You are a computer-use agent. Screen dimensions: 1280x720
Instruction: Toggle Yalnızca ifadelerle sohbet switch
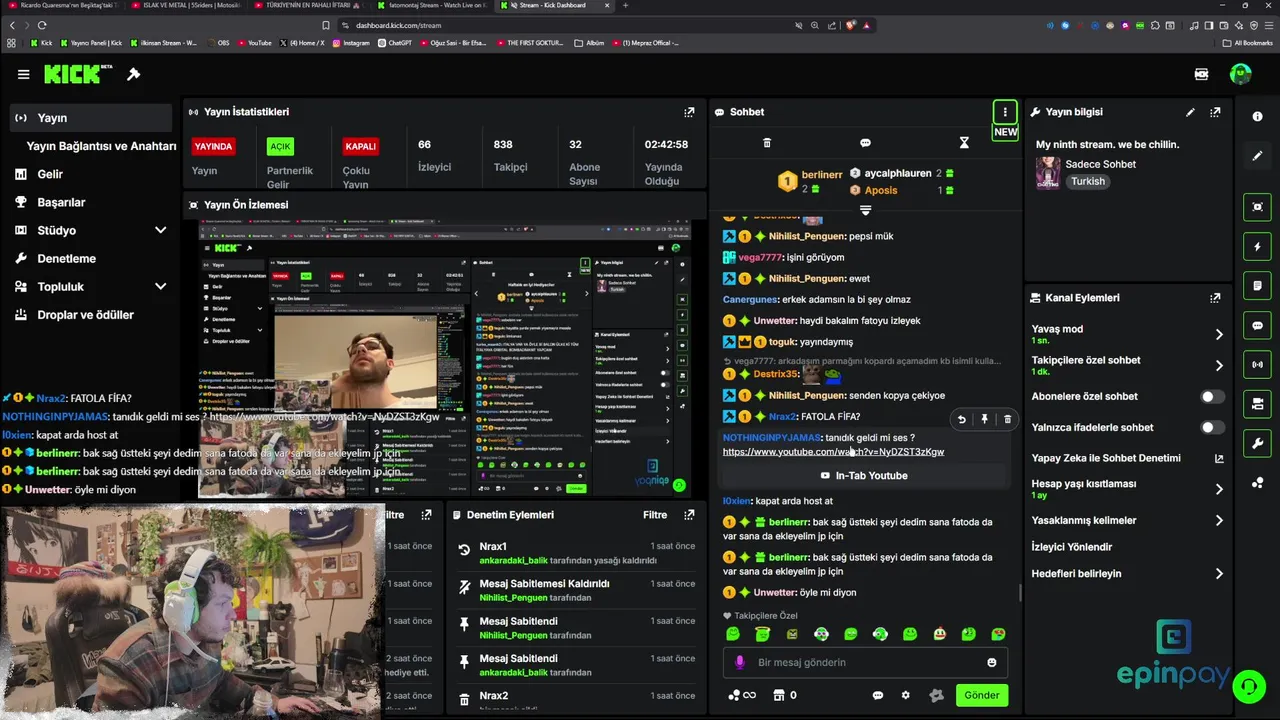(x=1212, y=427)
